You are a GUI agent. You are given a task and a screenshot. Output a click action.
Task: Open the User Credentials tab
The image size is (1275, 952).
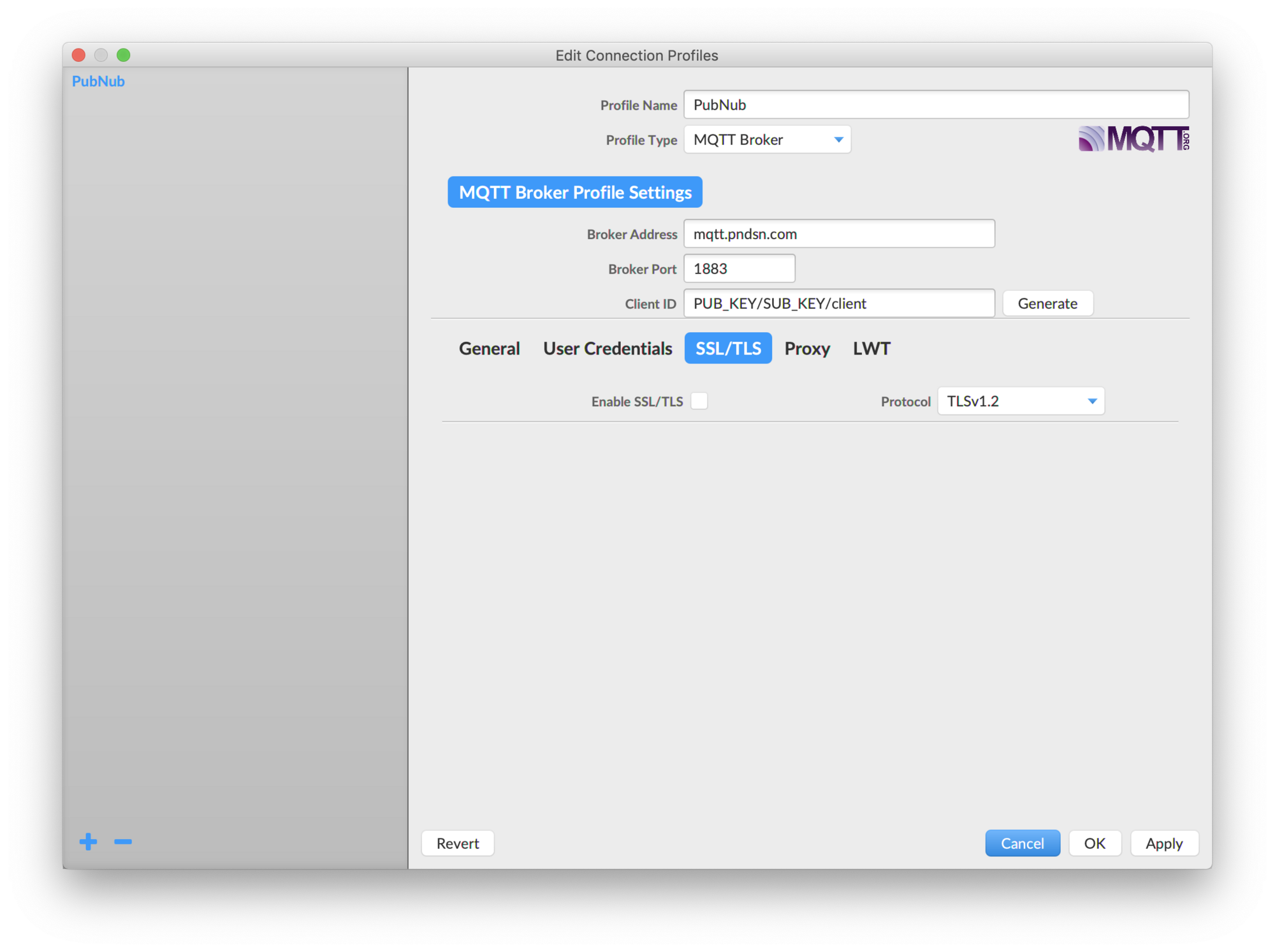tap(607, 348)
